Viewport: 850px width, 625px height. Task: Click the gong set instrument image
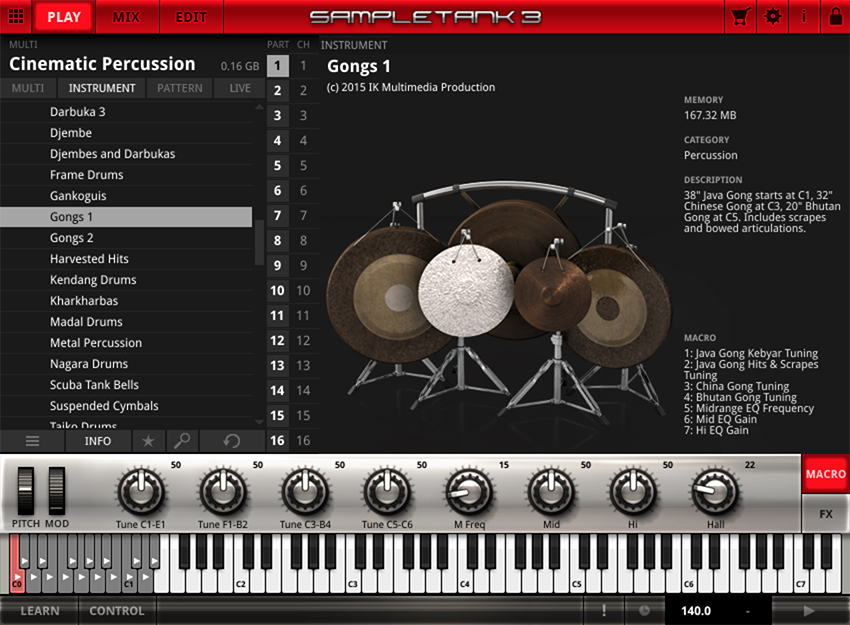(x=499, y=304)
